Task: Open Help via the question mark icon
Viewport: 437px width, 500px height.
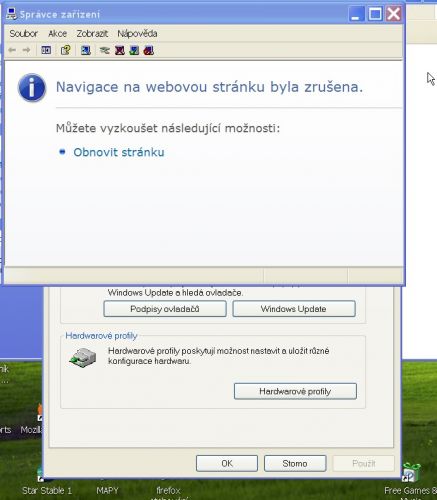Action: 66,50
